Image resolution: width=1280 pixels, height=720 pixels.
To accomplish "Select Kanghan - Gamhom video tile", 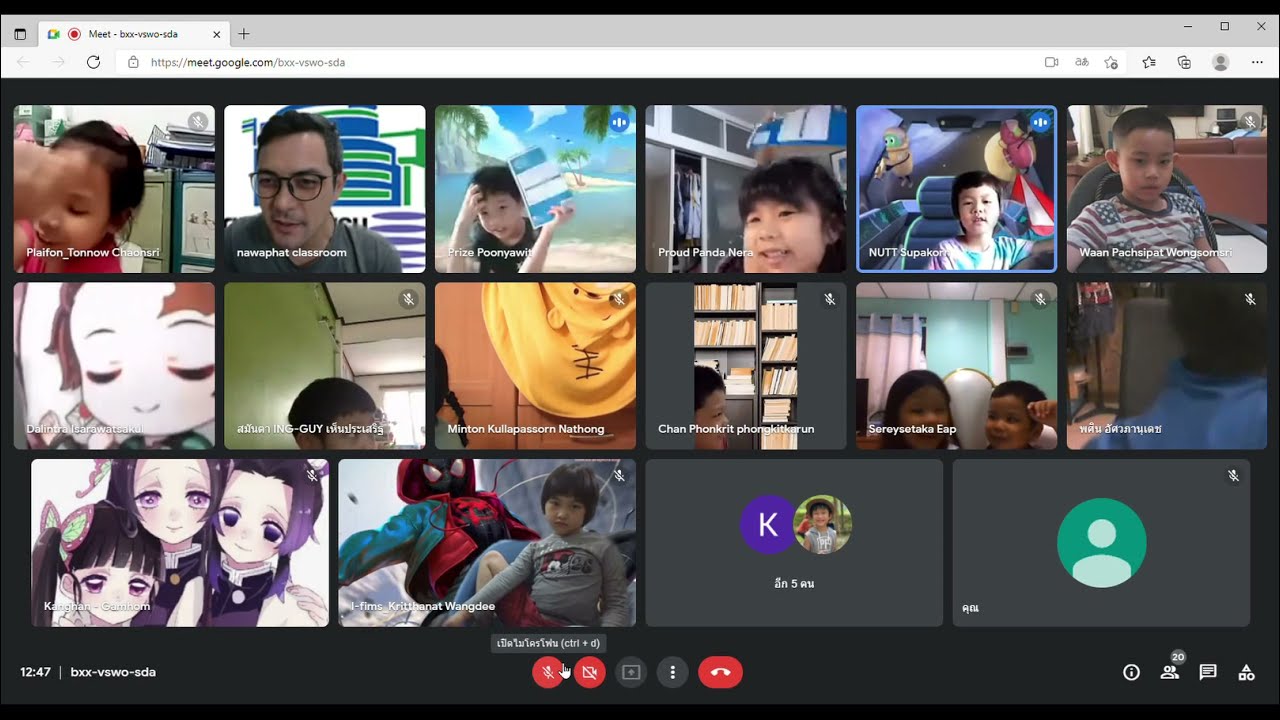I will [180, 543].
